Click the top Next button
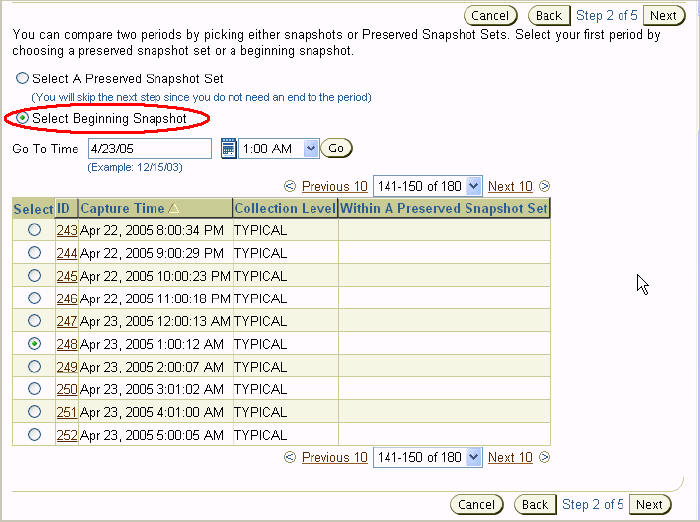This screenshot has height=522, width=700. pyautogui.click(x=664, y=16)
